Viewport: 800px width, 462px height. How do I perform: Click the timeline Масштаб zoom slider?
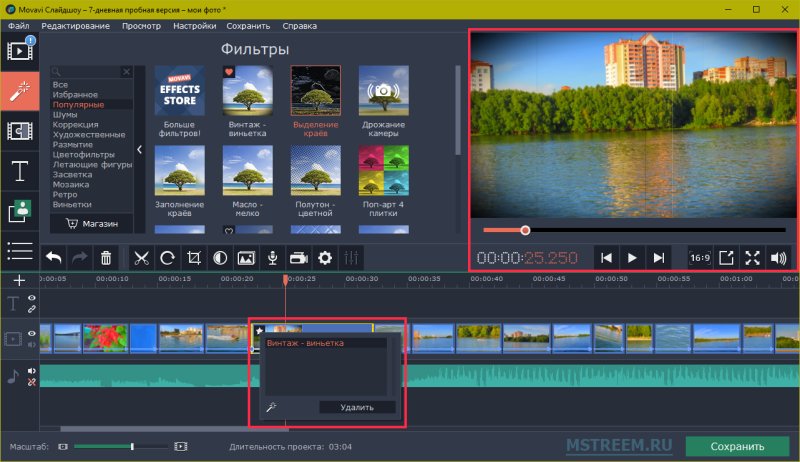(120, 446)
